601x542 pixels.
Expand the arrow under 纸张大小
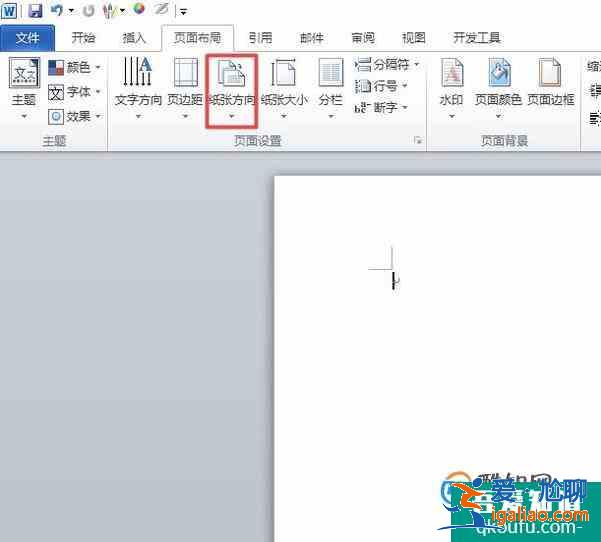(x=284, y=116)
